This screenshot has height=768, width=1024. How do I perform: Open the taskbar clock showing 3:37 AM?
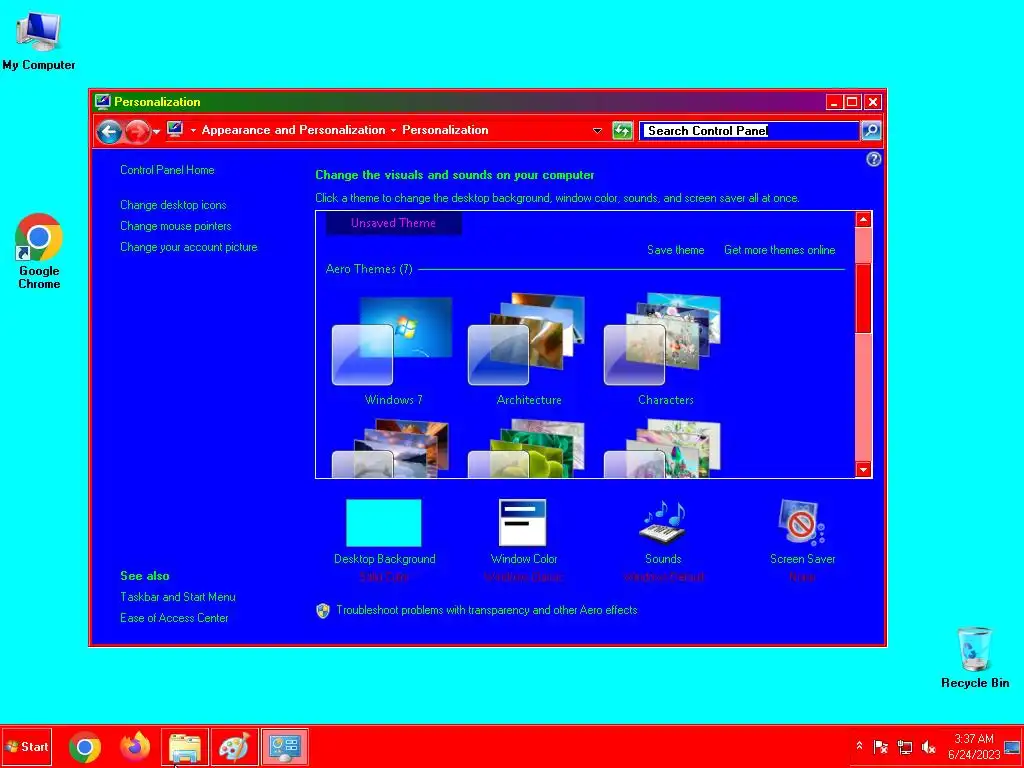(x=974, y=746)
